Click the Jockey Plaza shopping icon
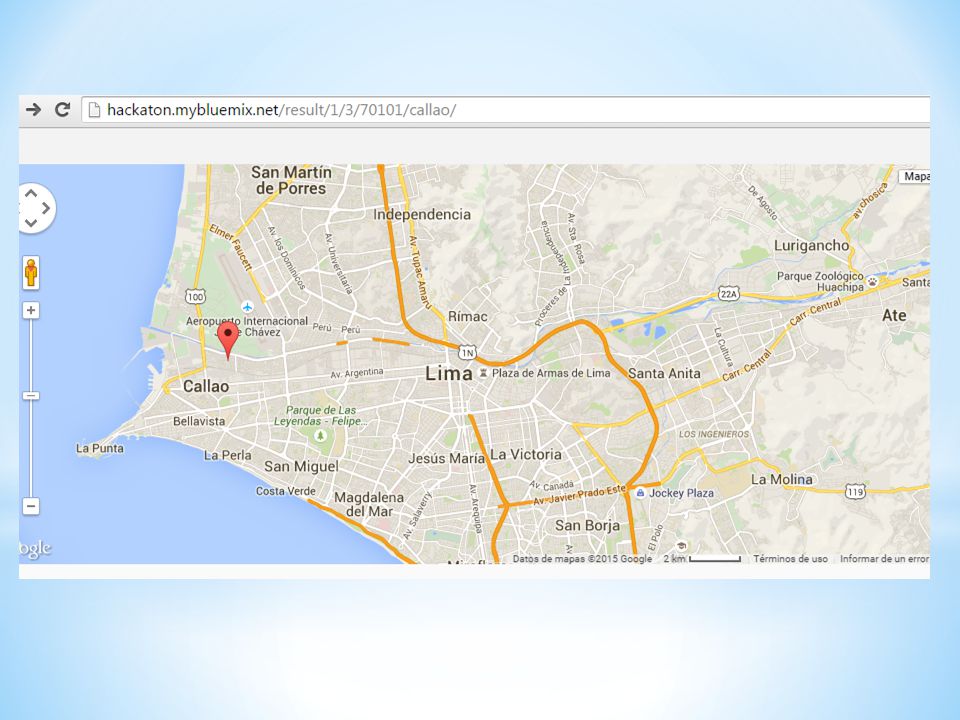 click(640, 493)
